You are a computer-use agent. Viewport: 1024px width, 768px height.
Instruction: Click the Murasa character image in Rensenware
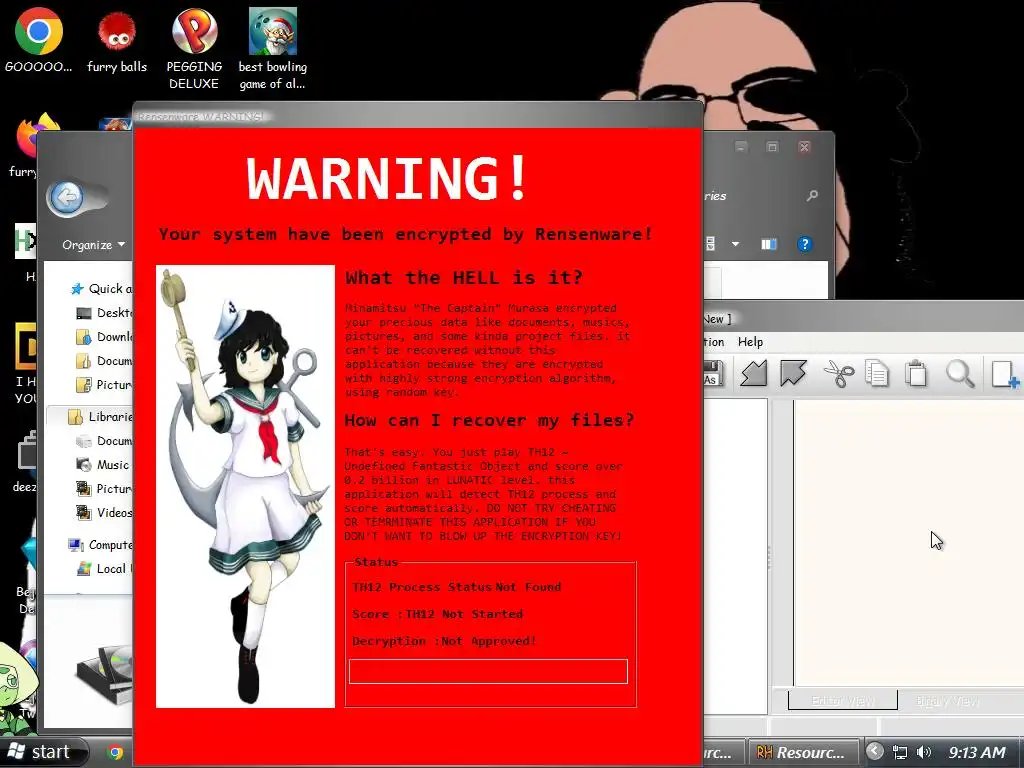[246, 487]
